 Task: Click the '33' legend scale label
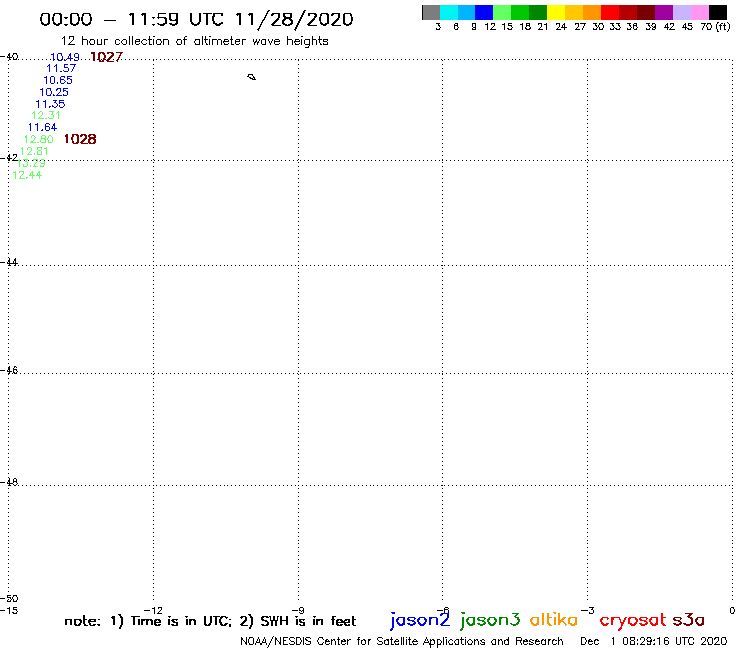615,26
